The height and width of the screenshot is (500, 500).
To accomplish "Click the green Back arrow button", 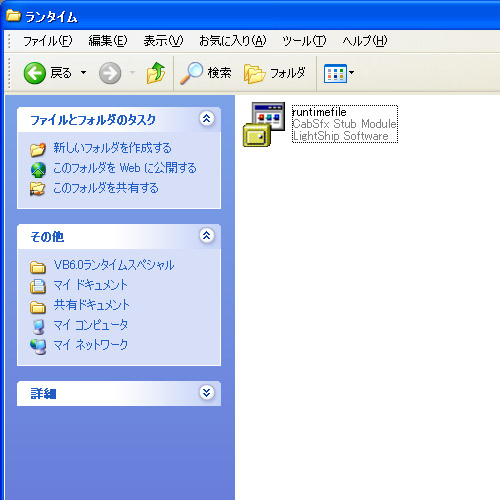I will [x=35, y=73].
